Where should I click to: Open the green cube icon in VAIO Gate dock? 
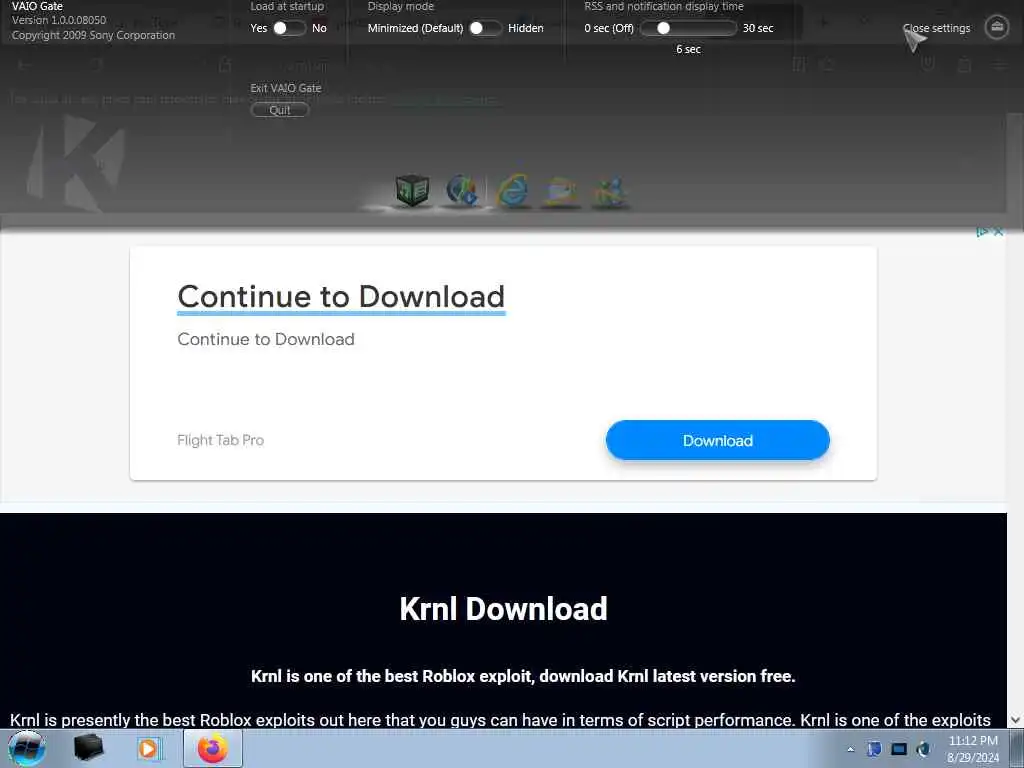pos(412,191)
